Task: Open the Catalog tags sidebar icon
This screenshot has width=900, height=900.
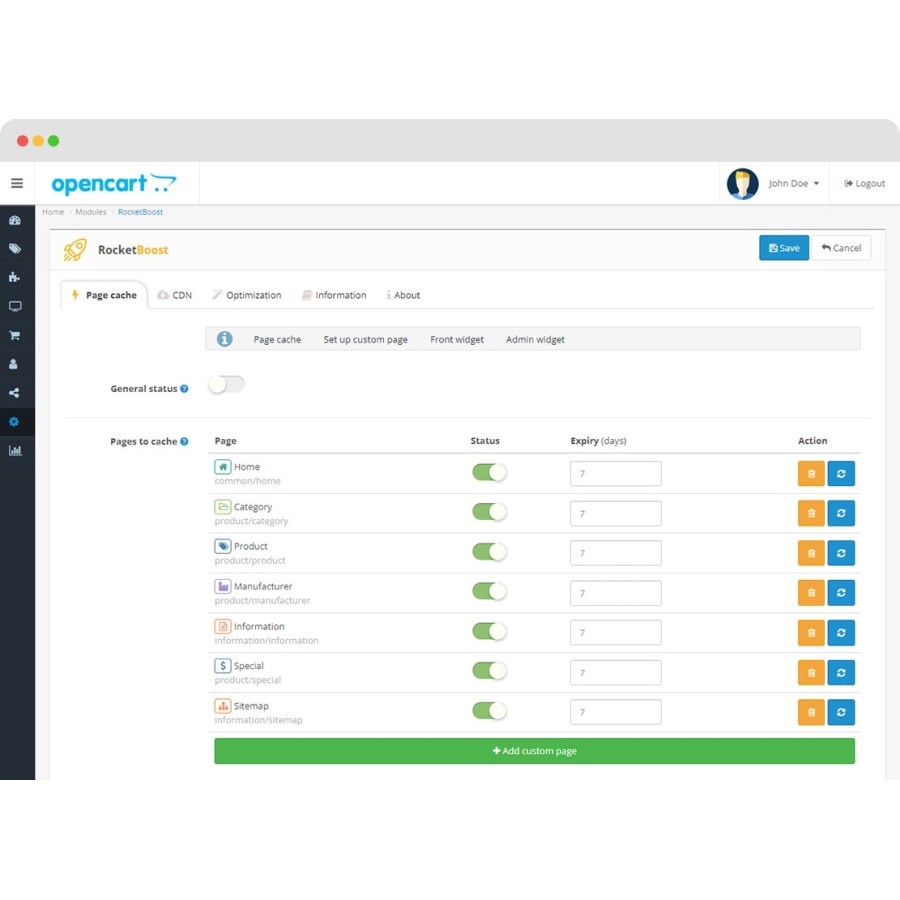Action: pos(15,249)
